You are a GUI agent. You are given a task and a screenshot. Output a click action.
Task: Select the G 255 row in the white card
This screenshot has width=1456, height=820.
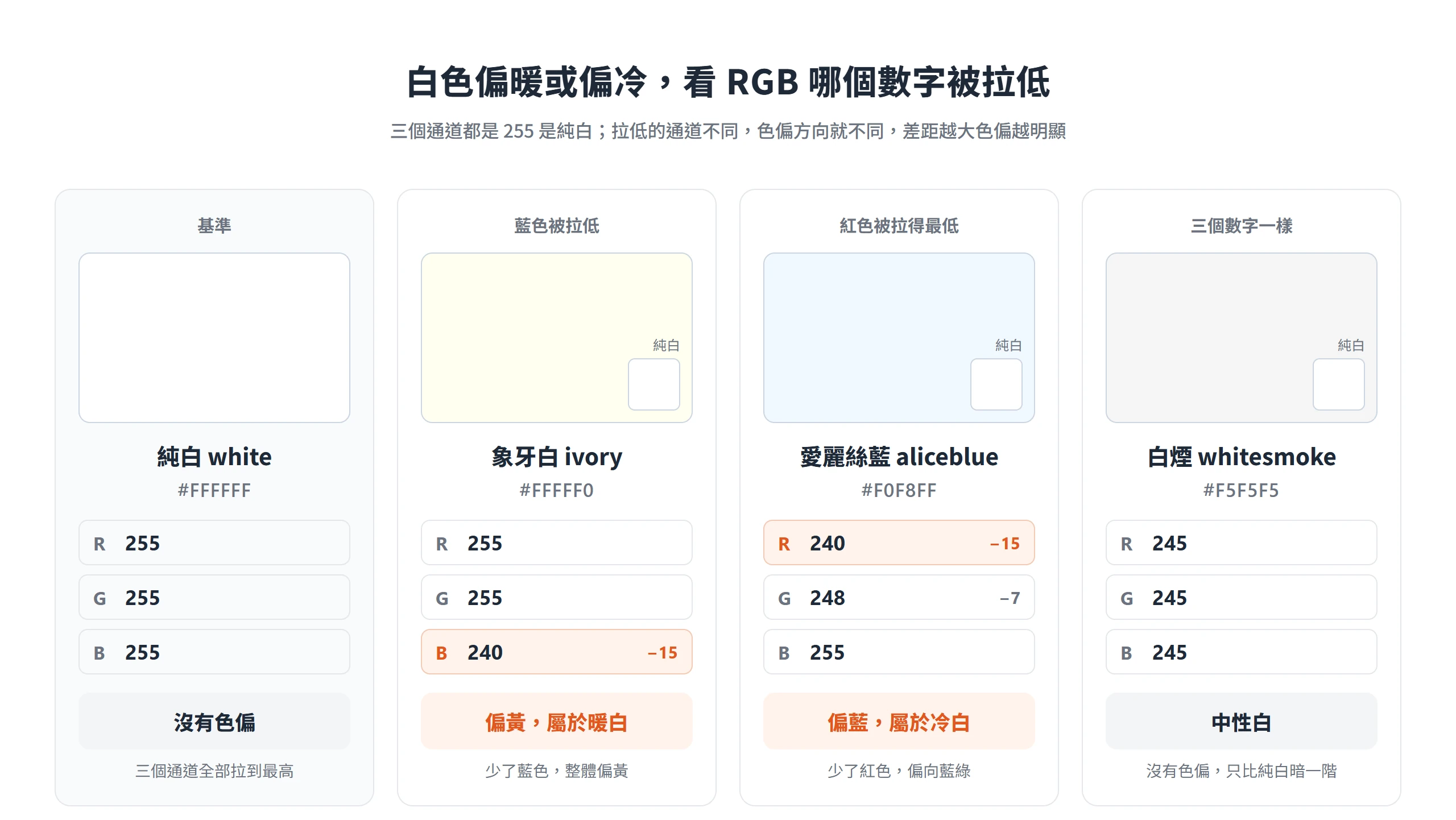point(214,597)
